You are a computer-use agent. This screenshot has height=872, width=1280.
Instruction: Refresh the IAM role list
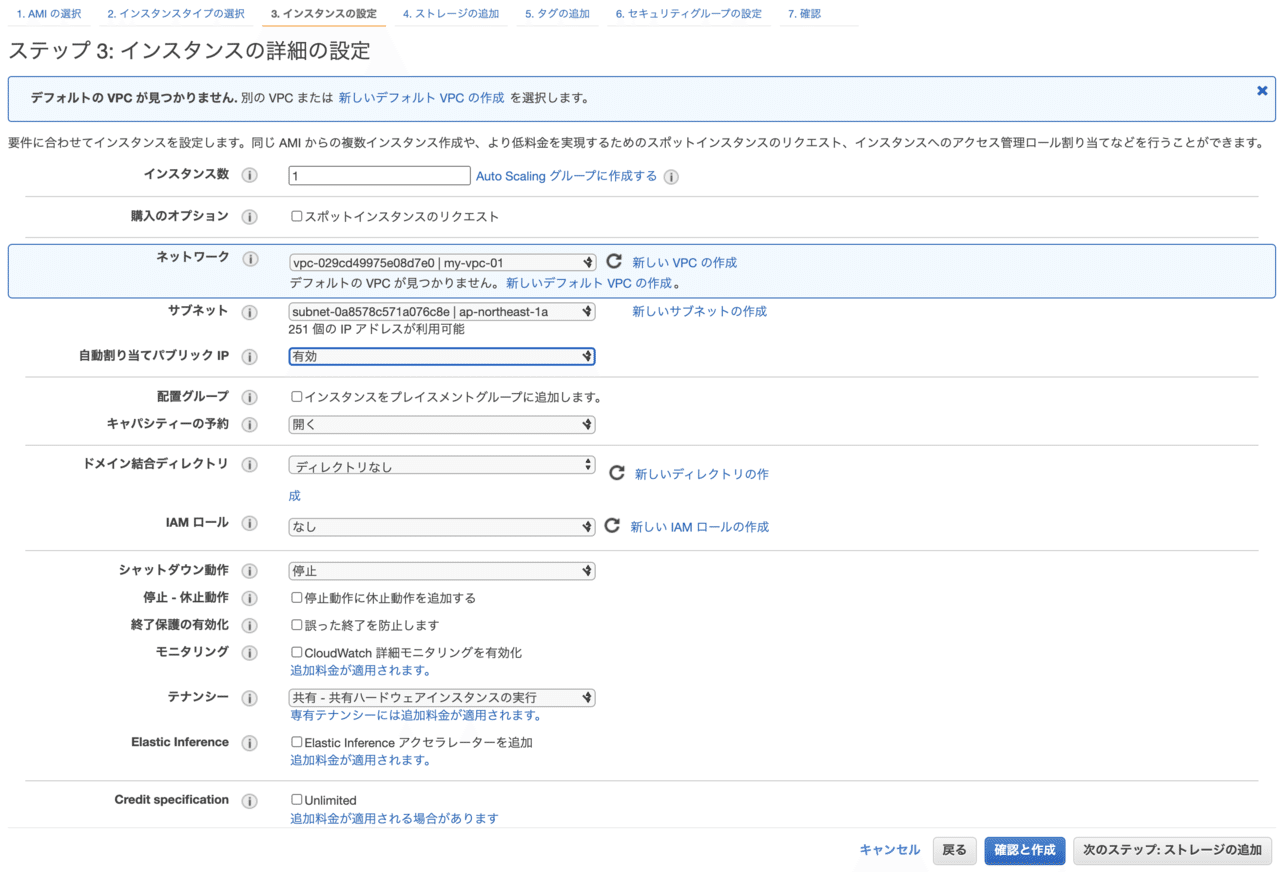(x=613, y=526)
